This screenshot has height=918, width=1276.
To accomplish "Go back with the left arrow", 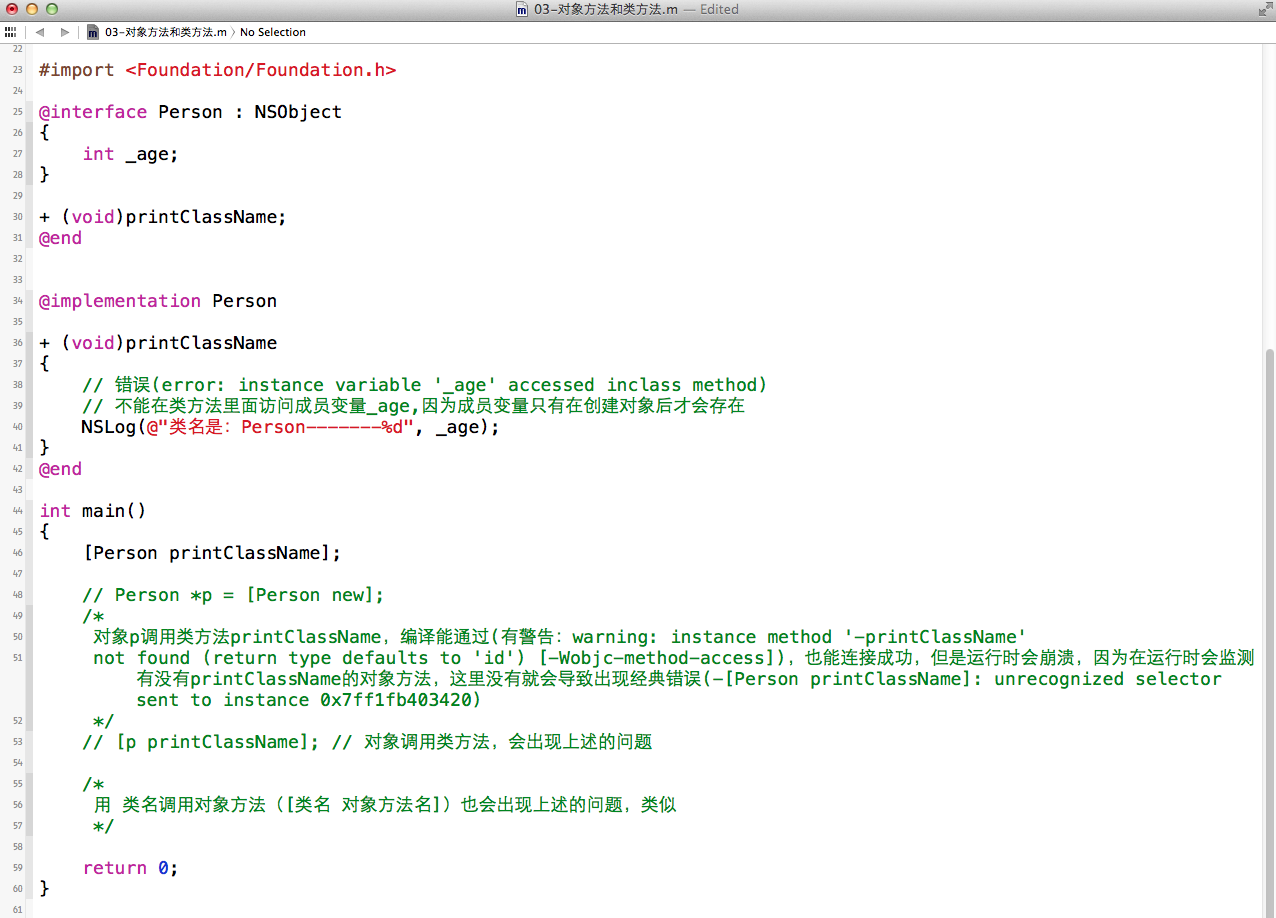I will pos(40,32).
